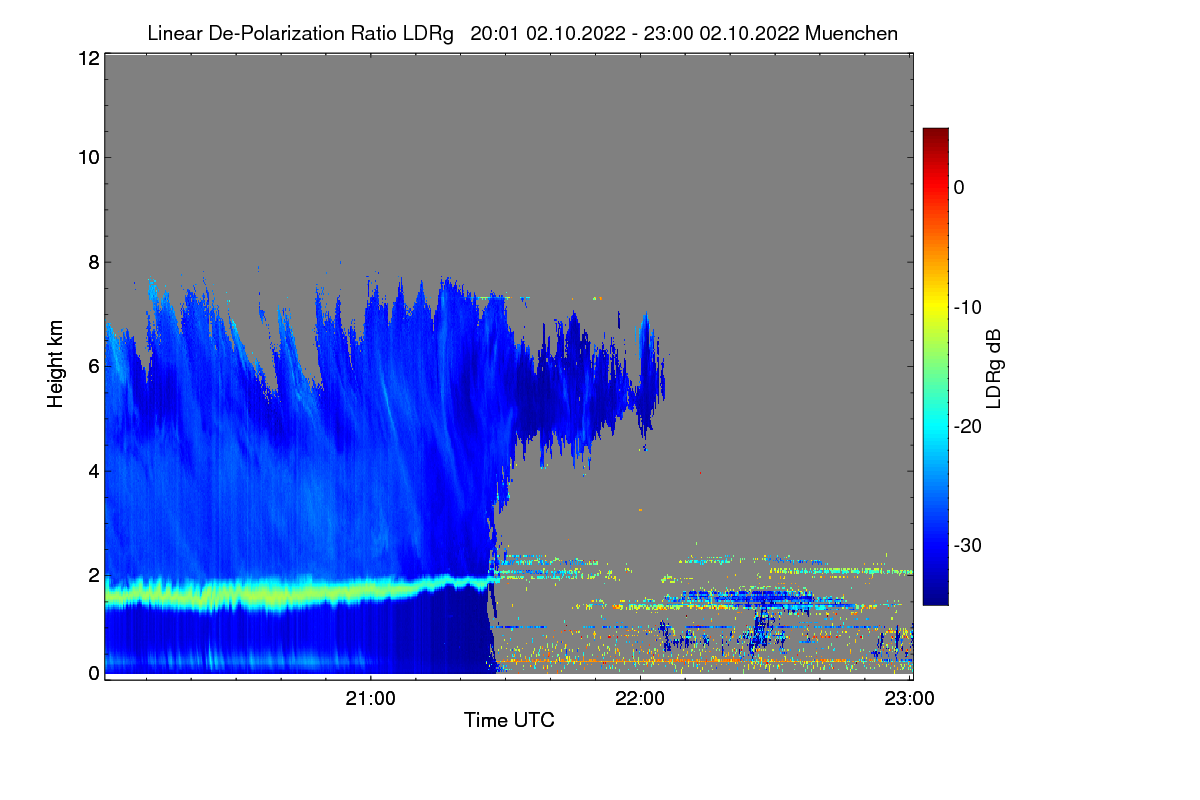Click the '8' height tick label
Viewport: 1200px width, 800px height.
point(92,262)
